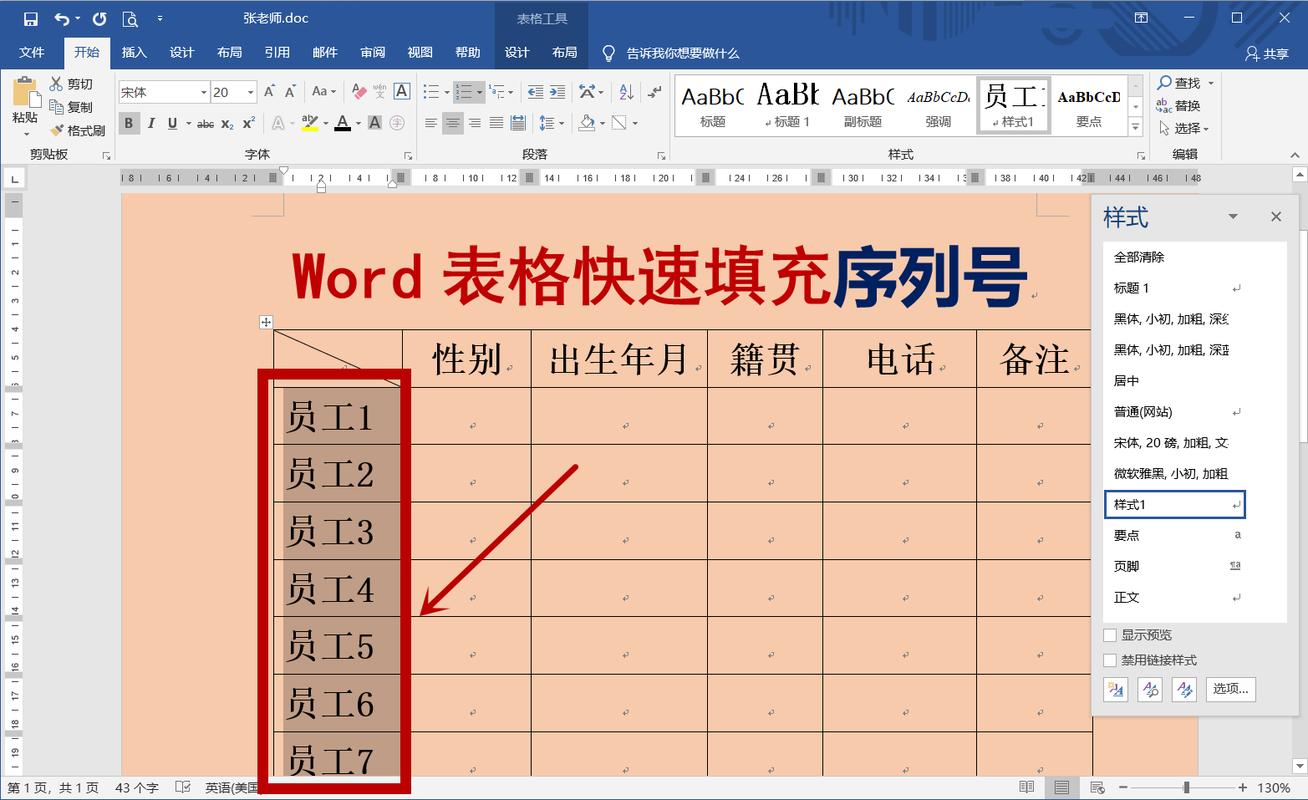Apply the yellow text highlight color
1308x800 pixels.
pos(310,123)
